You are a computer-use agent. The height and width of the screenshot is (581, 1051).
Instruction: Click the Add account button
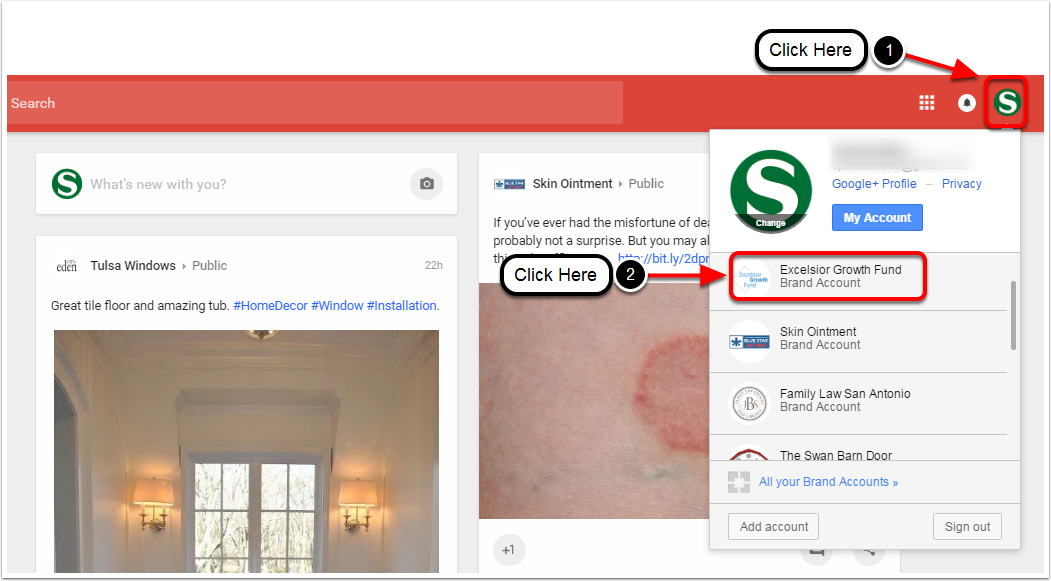774,527
